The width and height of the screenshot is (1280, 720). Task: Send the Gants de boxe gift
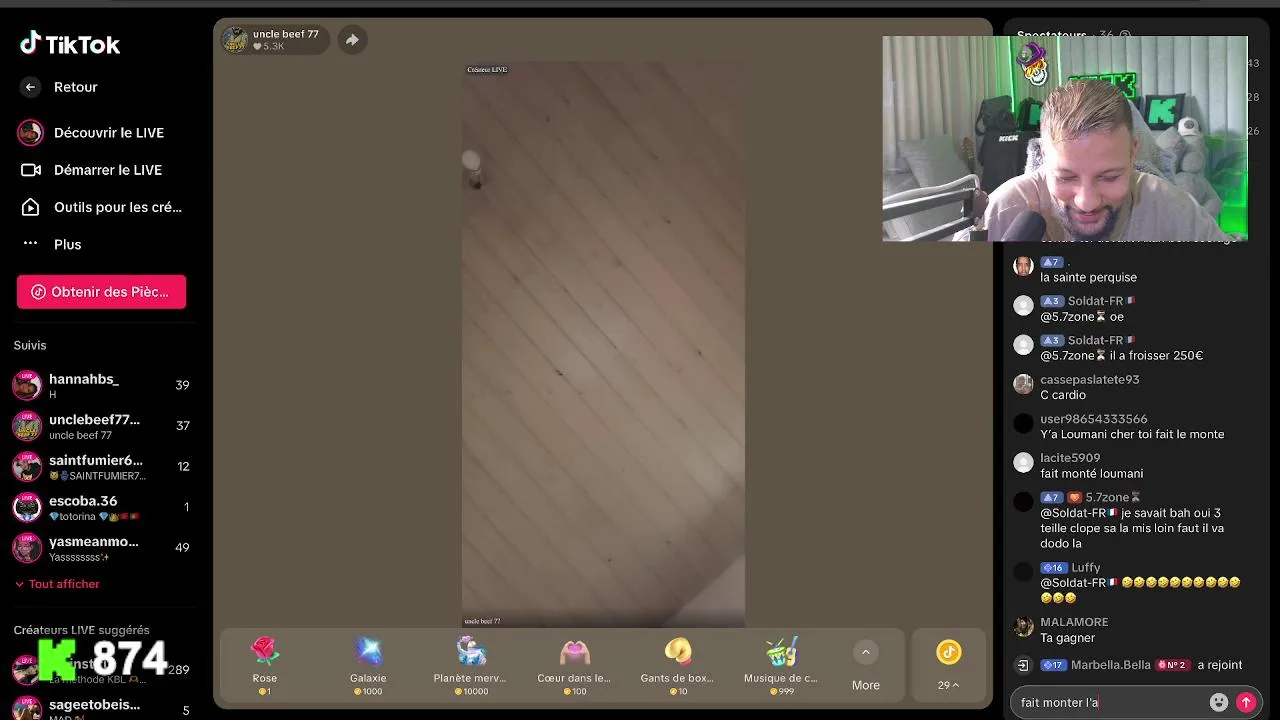tap(677, 665)
